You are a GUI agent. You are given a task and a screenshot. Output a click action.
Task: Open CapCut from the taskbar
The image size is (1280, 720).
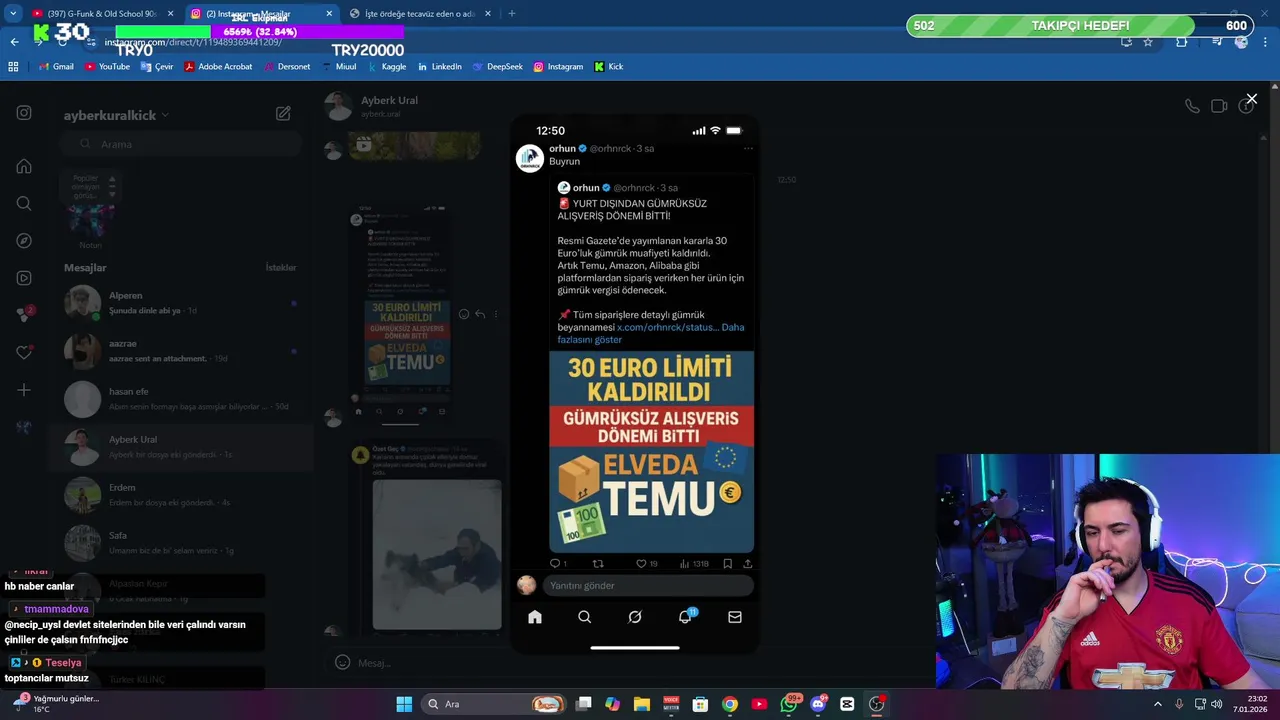(x=847, y=704)
